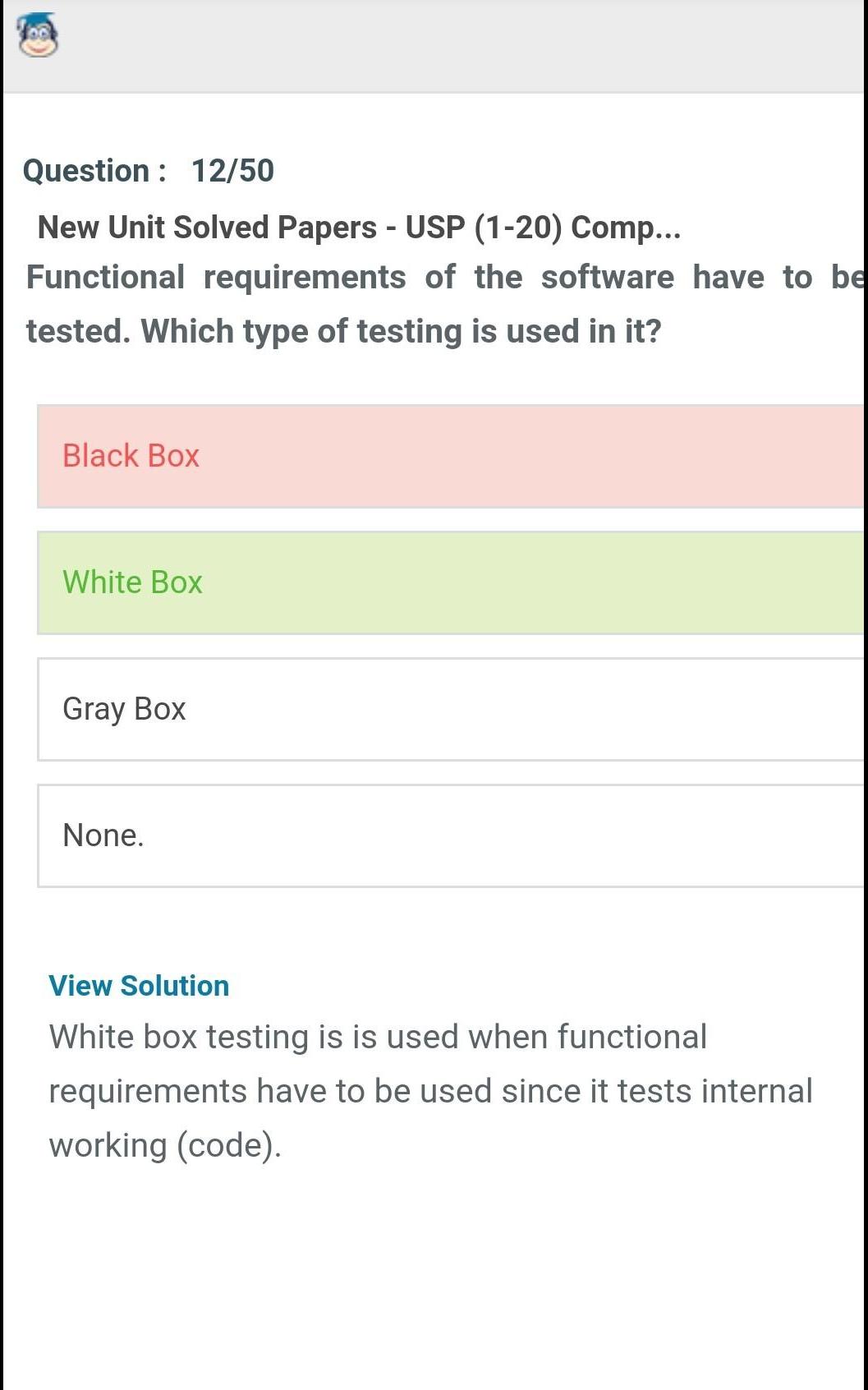Select the Black Box answer option

click(450, 456)
